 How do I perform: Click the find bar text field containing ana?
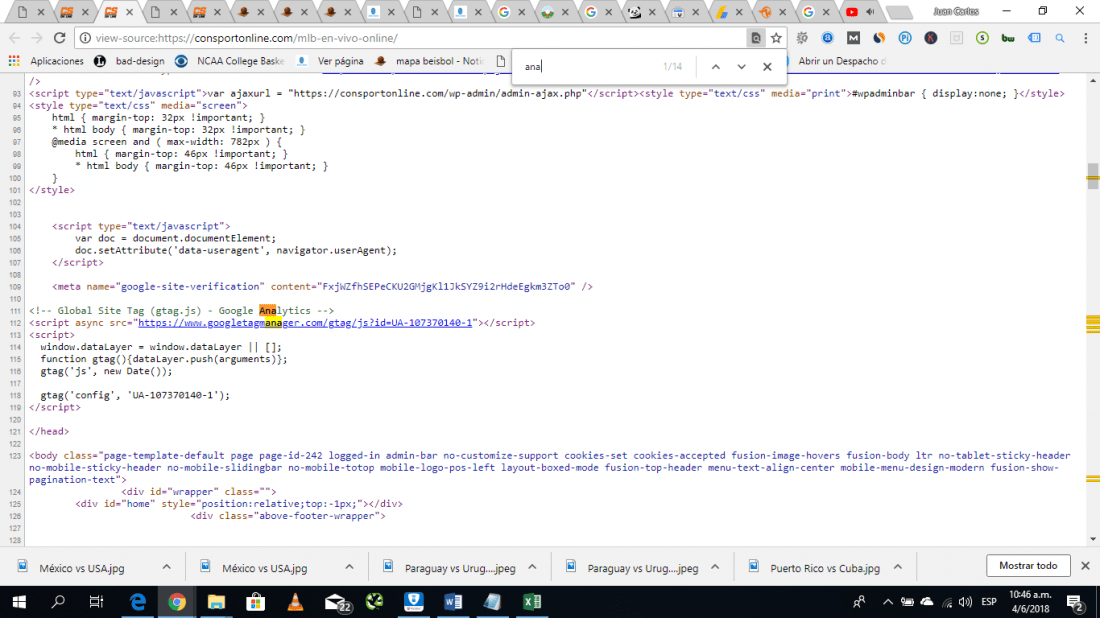[589, 67]
